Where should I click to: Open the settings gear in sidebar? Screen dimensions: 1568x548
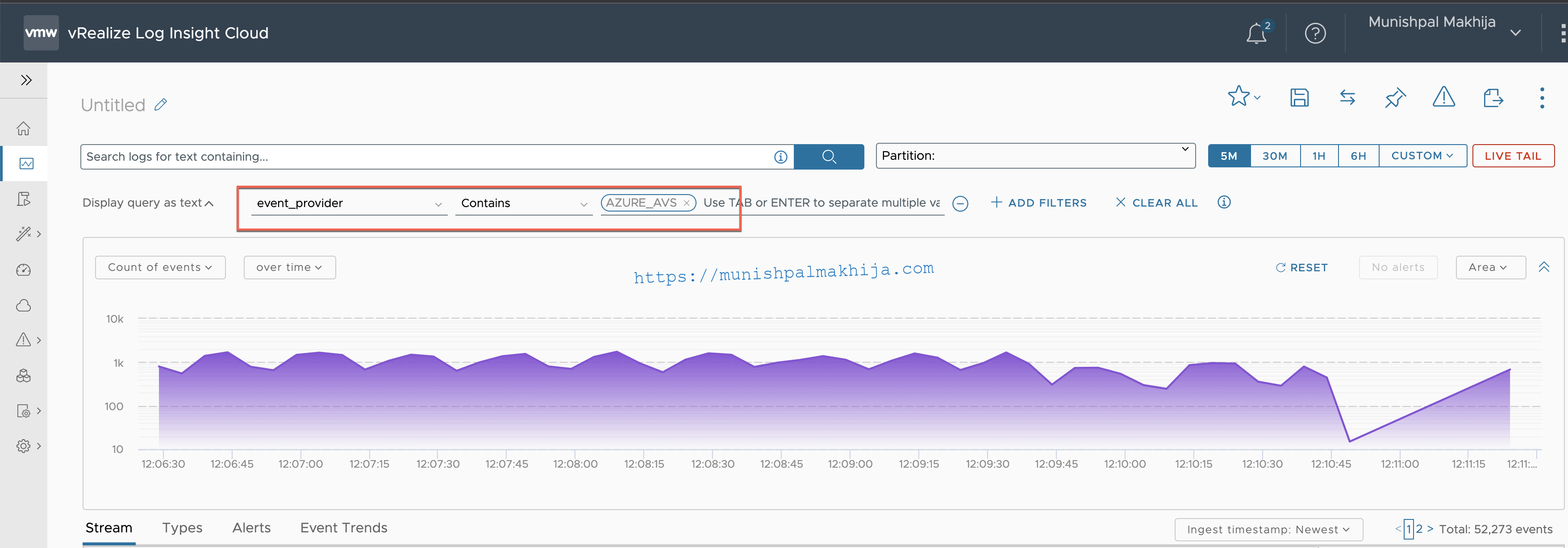point(24,446)
